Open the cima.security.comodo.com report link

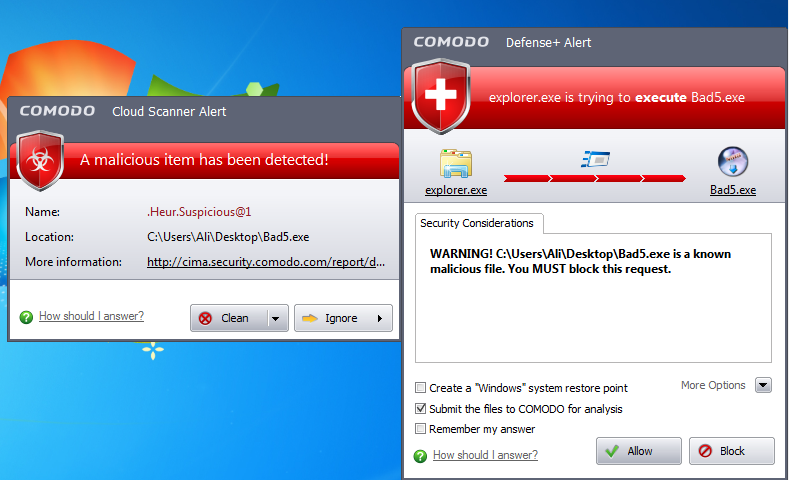click(266, 262)
